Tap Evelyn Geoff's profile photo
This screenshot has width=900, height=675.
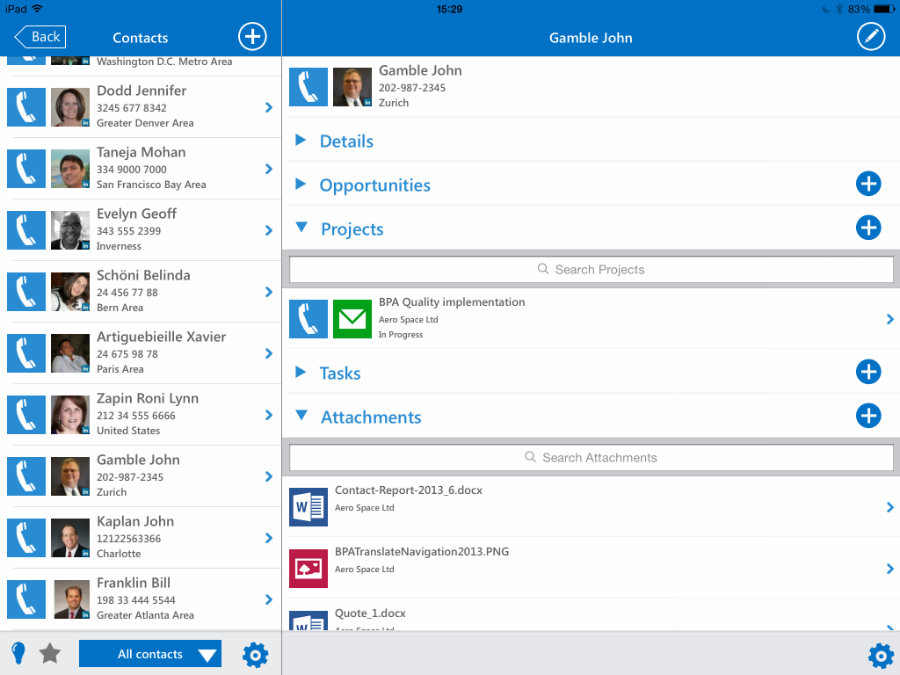pos(70,230)
